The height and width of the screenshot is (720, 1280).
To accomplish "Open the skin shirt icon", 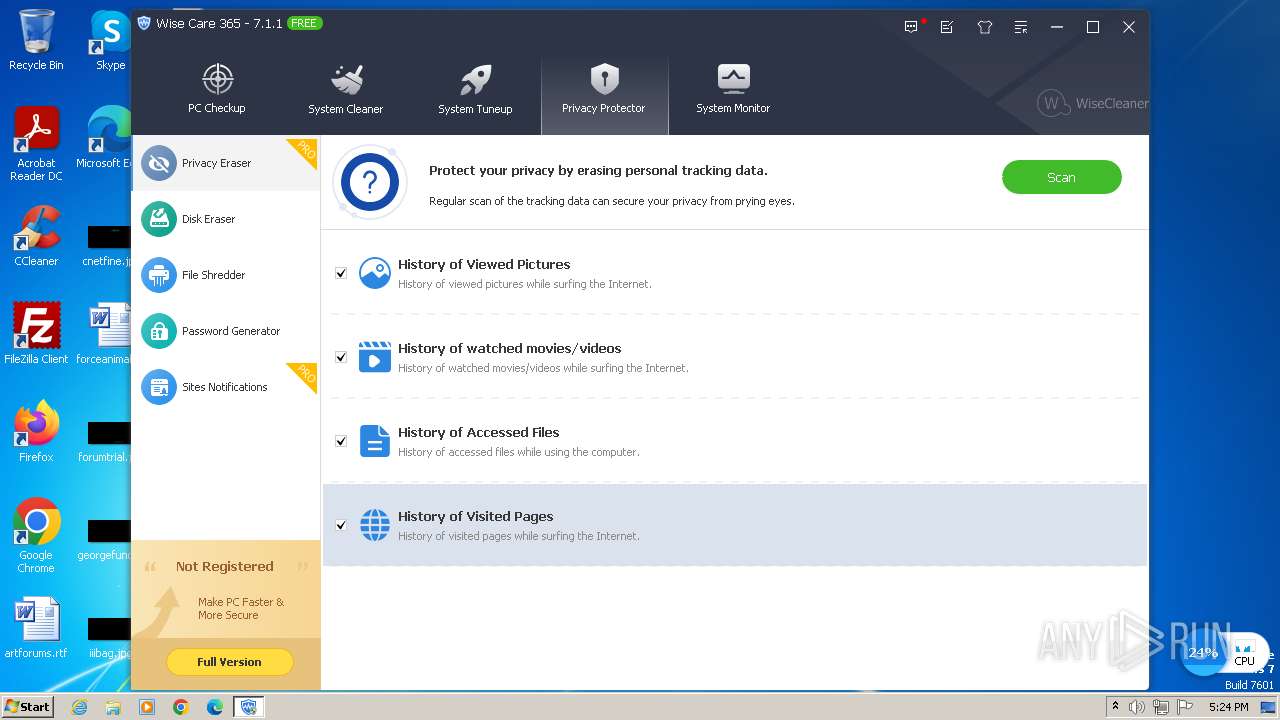I will tap(984, 27).
